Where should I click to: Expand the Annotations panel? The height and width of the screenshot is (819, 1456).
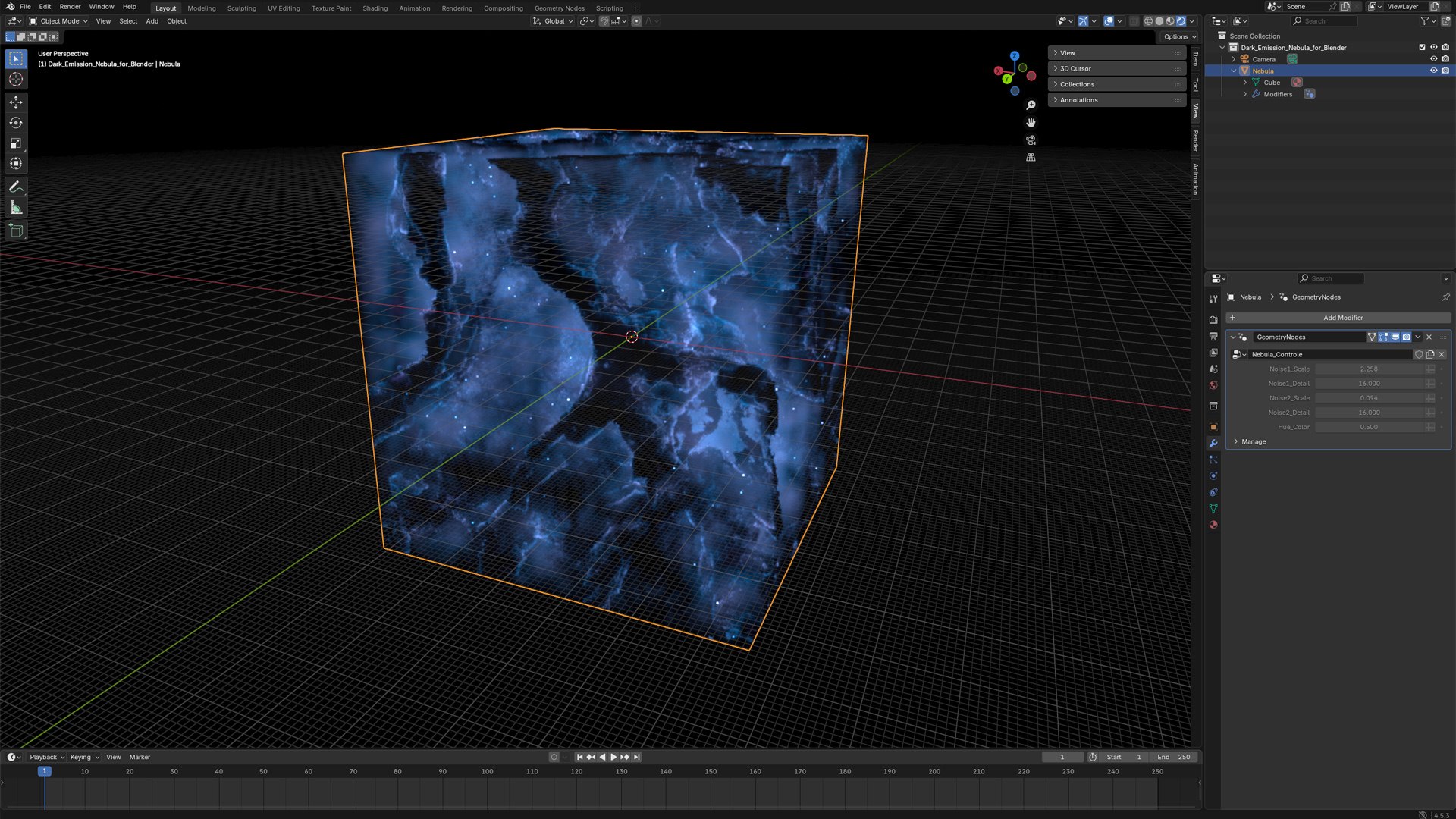click(x=1116, y=100)
